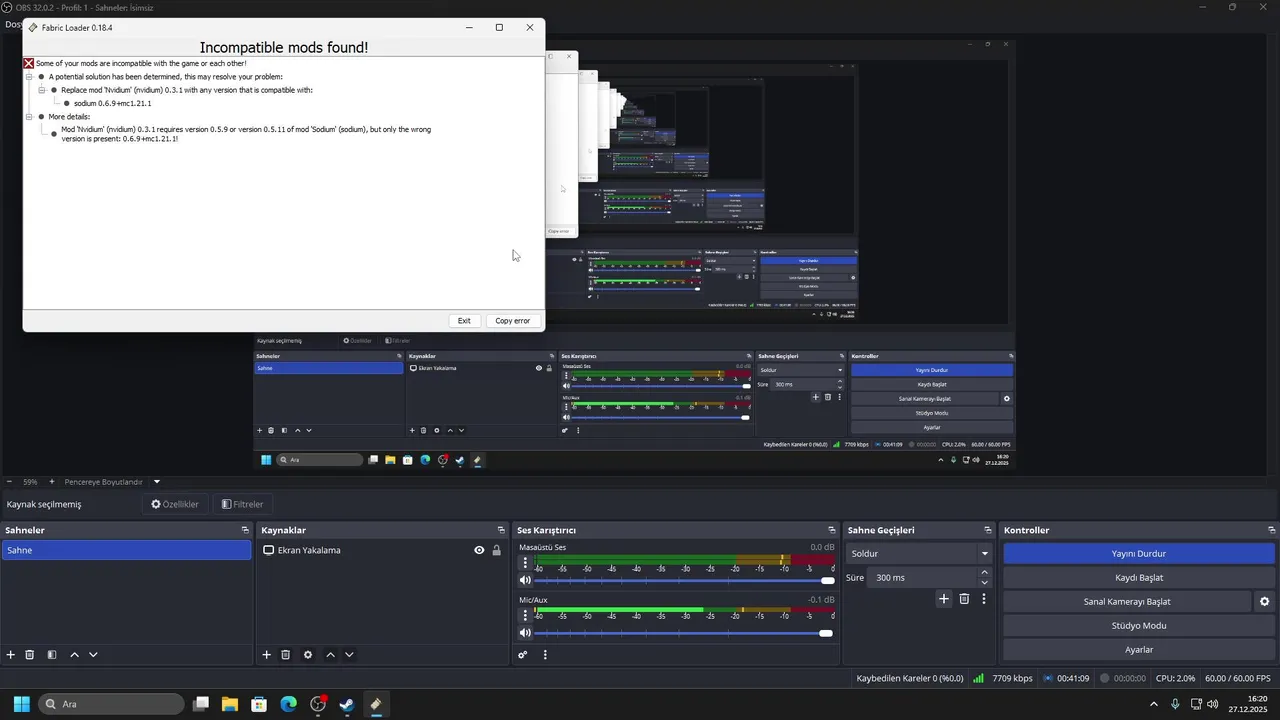Float the Kontroller dock panel
Image resolution: width=1280 pixels, height=720 pixels.
(1272, 530)
